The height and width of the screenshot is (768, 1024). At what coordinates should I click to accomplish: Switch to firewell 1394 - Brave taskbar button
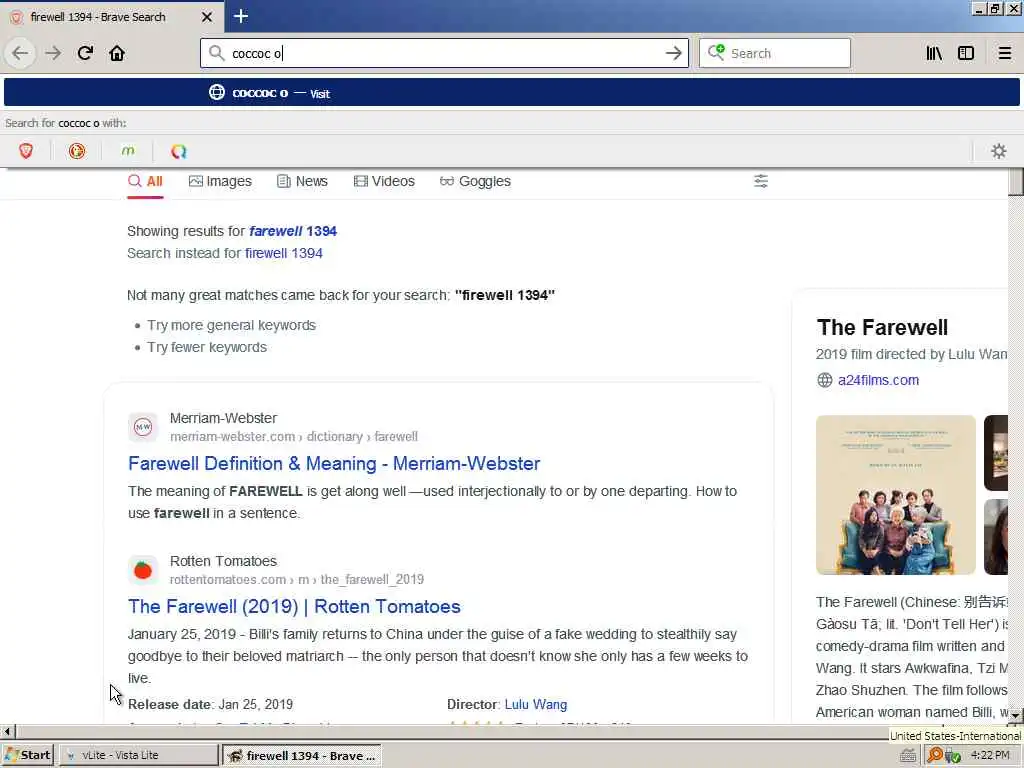pos(302,756)
